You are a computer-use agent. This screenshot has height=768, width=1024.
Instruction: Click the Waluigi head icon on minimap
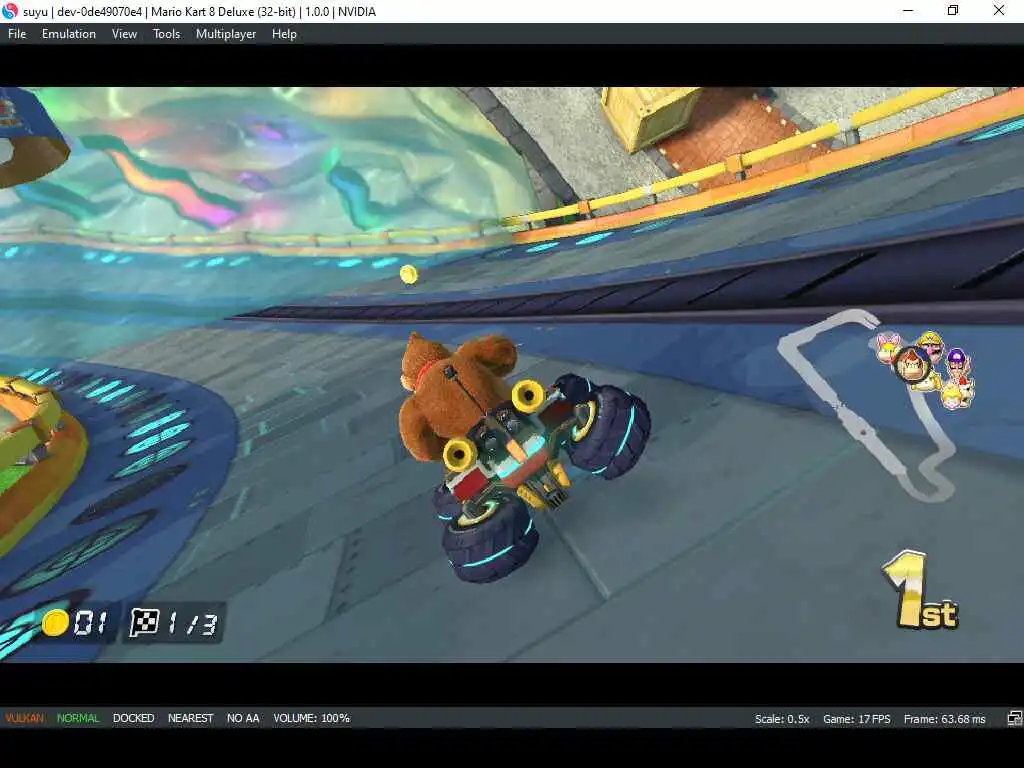[x=957, y=362]
